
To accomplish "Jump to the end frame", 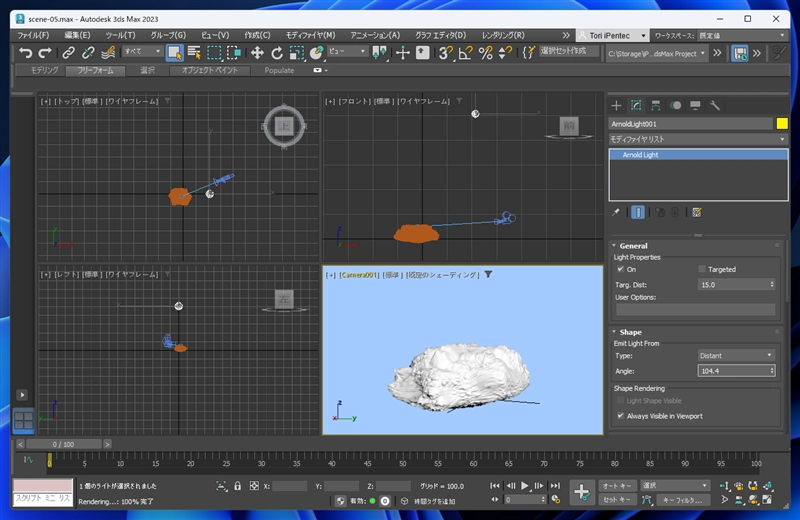I will click(555, 486).
